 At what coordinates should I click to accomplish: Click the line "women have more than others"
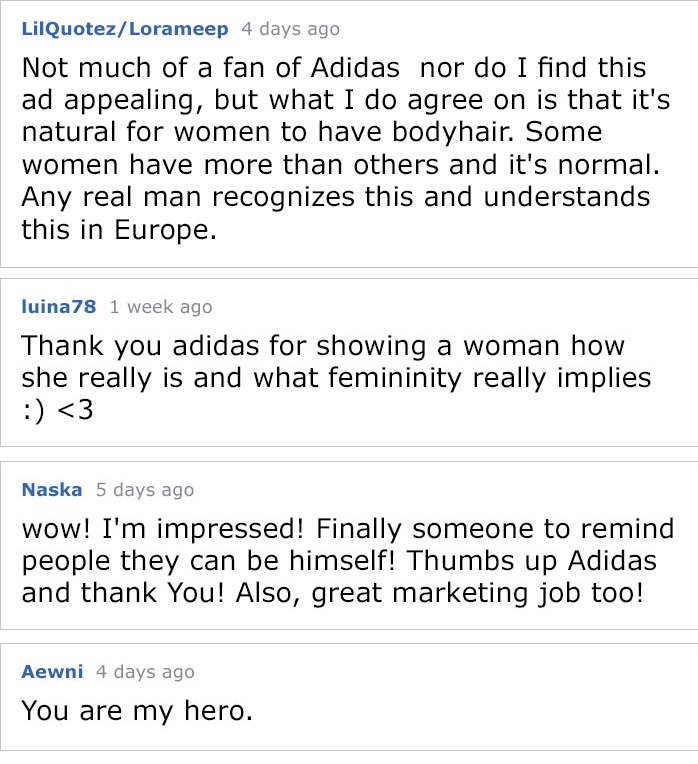point(340,164)
